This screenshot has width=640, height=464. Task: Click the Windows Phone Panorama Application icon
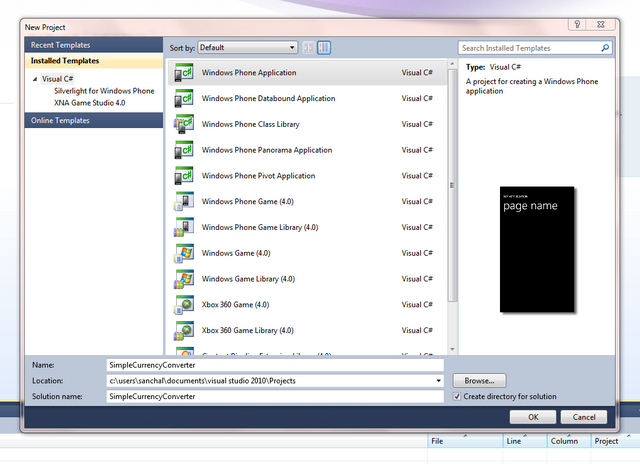[x=184, y=150]
